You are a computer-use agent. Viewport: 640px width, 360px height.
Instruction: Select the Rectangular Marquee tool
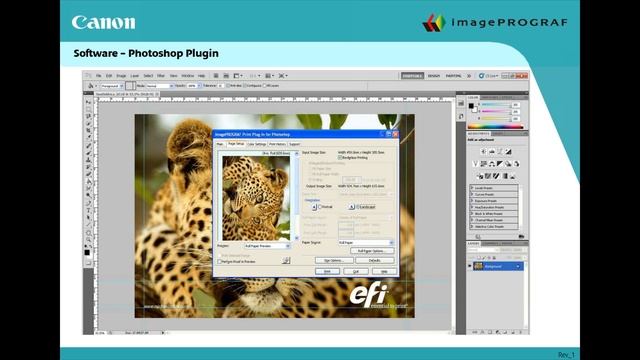point(89,109)
